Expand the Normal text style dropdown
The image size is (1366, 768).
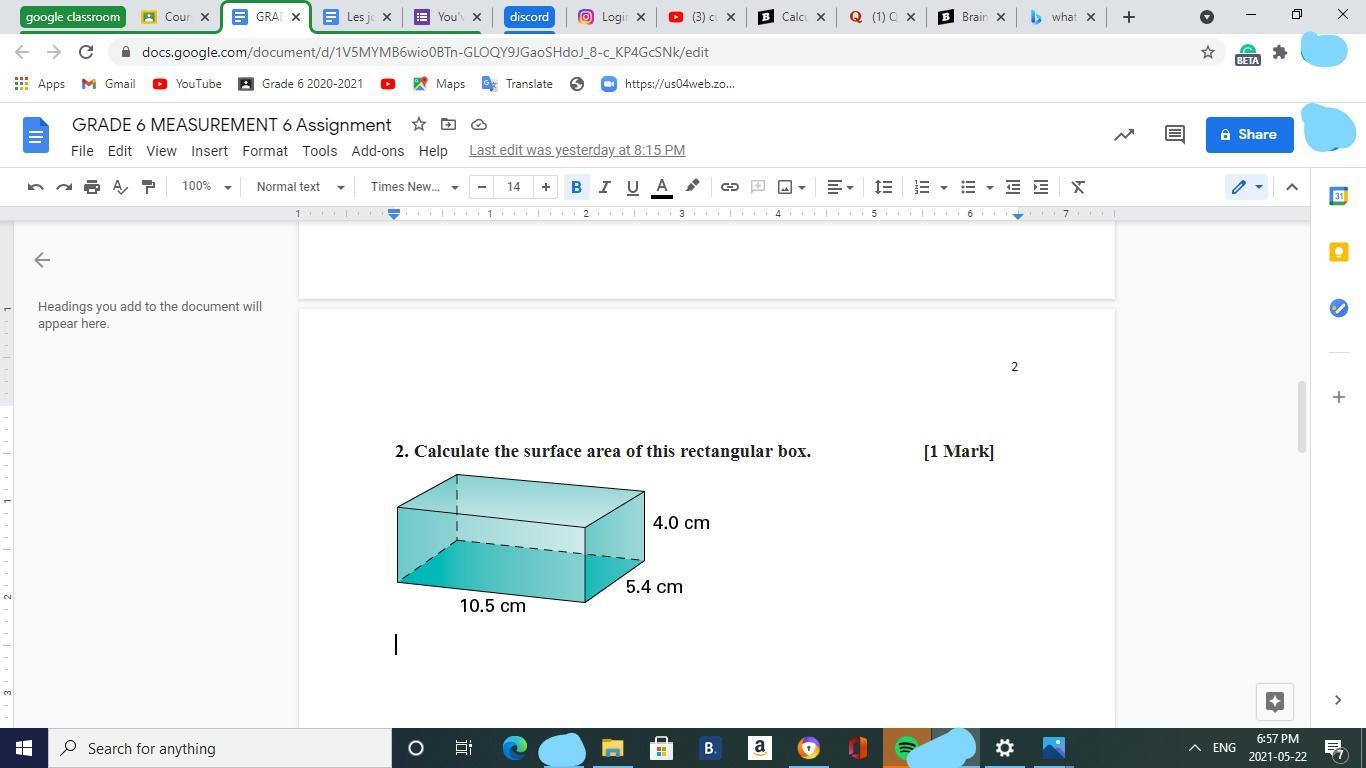pos(300,187)
